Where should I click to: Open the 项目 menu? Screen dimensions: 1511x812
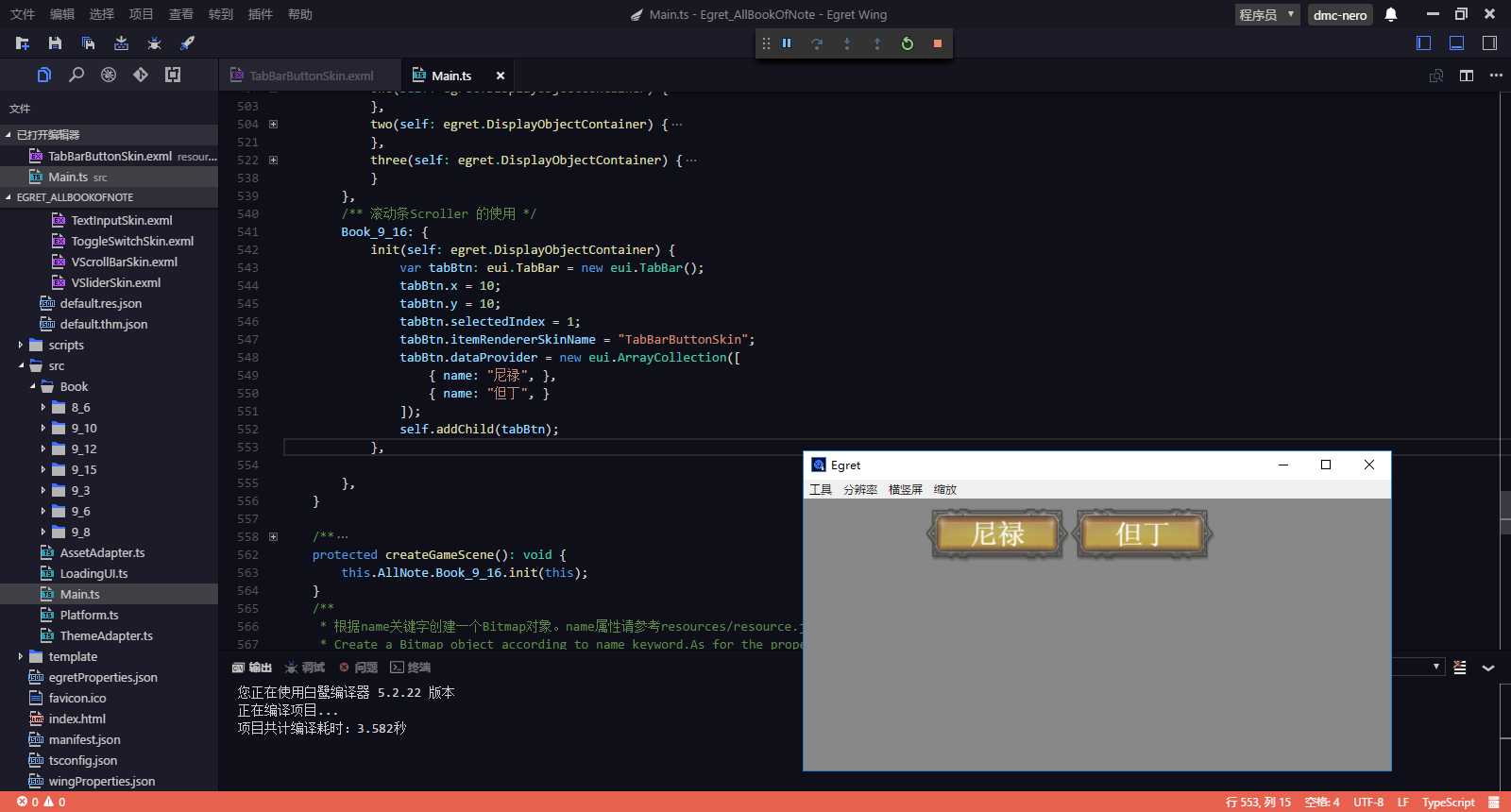(x=141, y=14)
